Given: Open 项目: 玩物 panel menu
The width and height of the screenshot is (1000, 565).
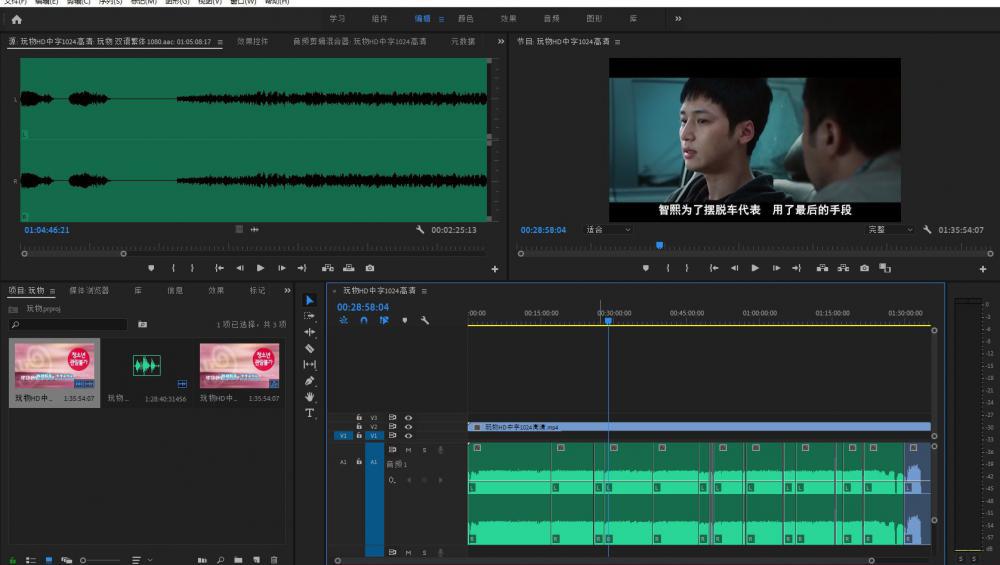Looking at the screenshot, I should click(52, 291).
